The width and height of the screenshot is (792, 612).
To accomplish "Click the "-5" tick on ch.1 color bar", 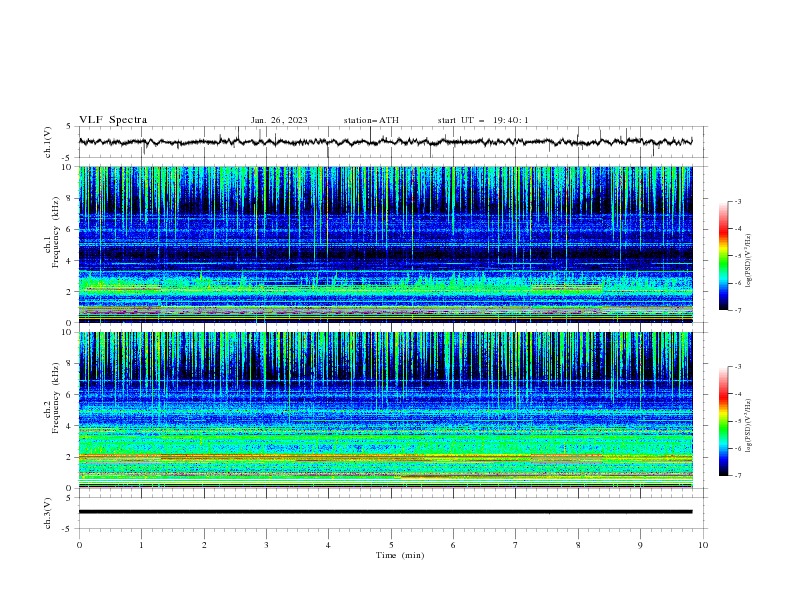I will pos(738,256).
